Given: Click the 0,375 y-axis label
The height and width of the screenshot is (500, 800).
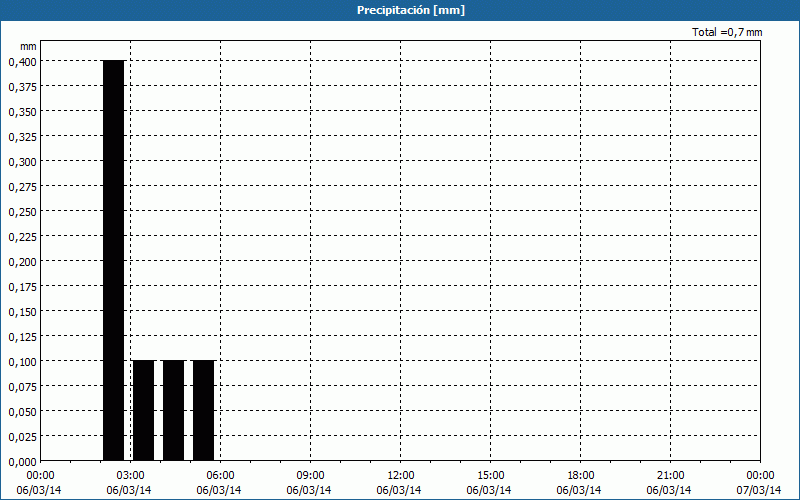Looking at the screenshot, I should point(22,87).
